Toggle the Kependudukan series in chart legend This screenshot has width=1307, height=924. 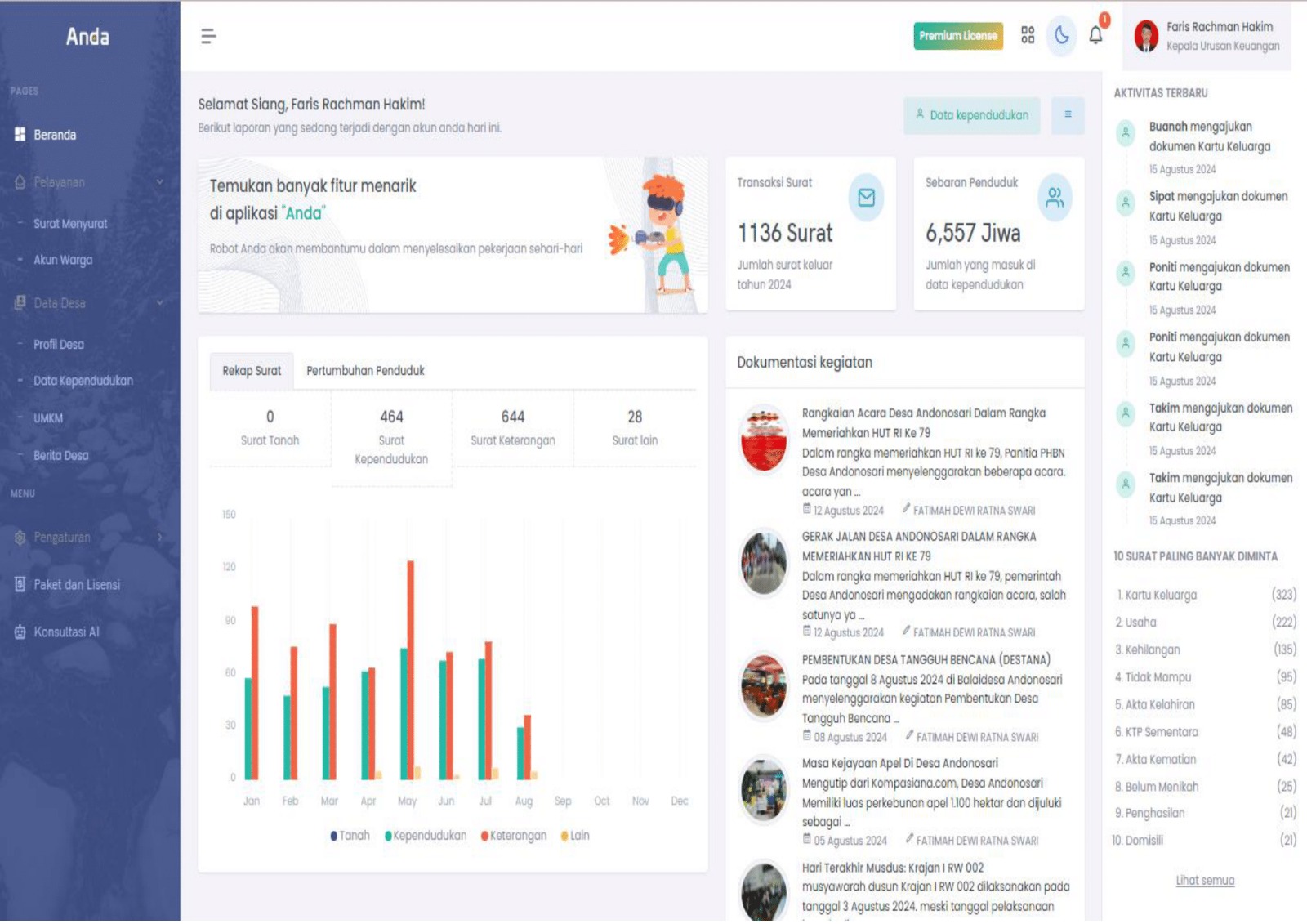pos(426,836)
